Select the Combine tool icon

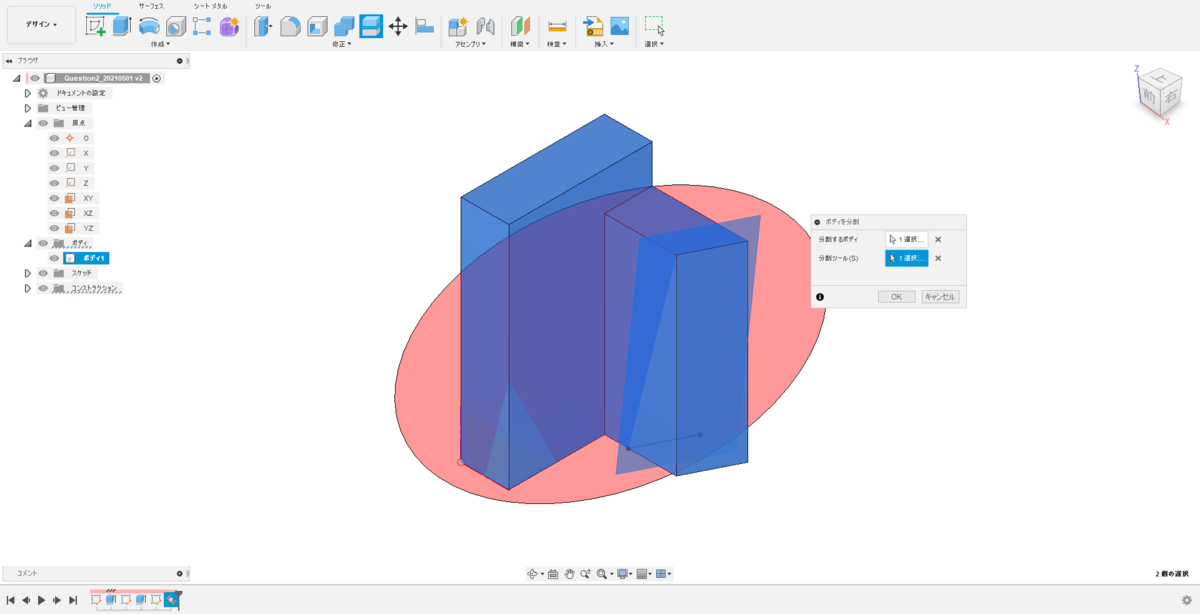(344, 27)
